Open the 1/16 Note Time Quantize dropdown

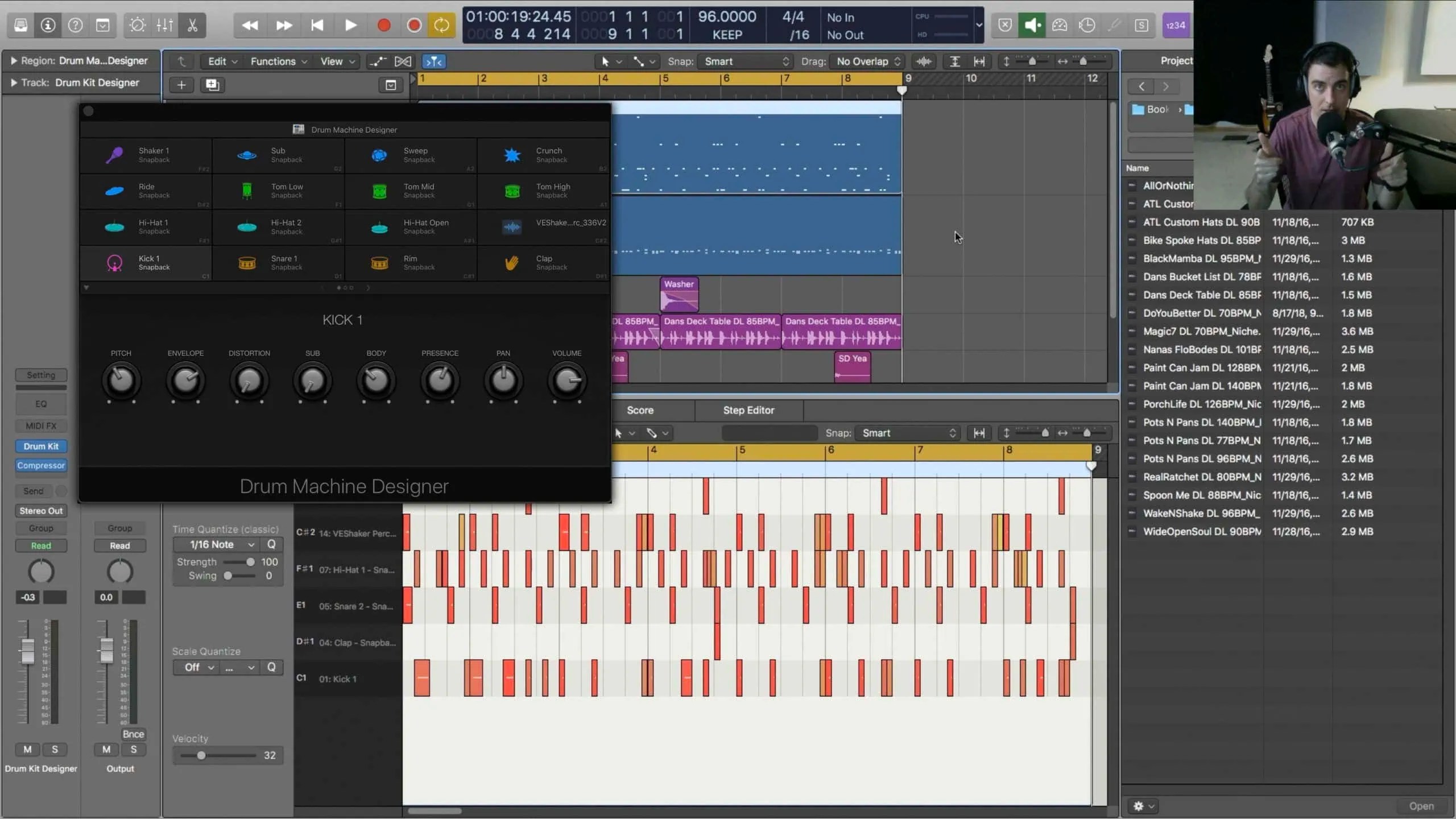216,544
